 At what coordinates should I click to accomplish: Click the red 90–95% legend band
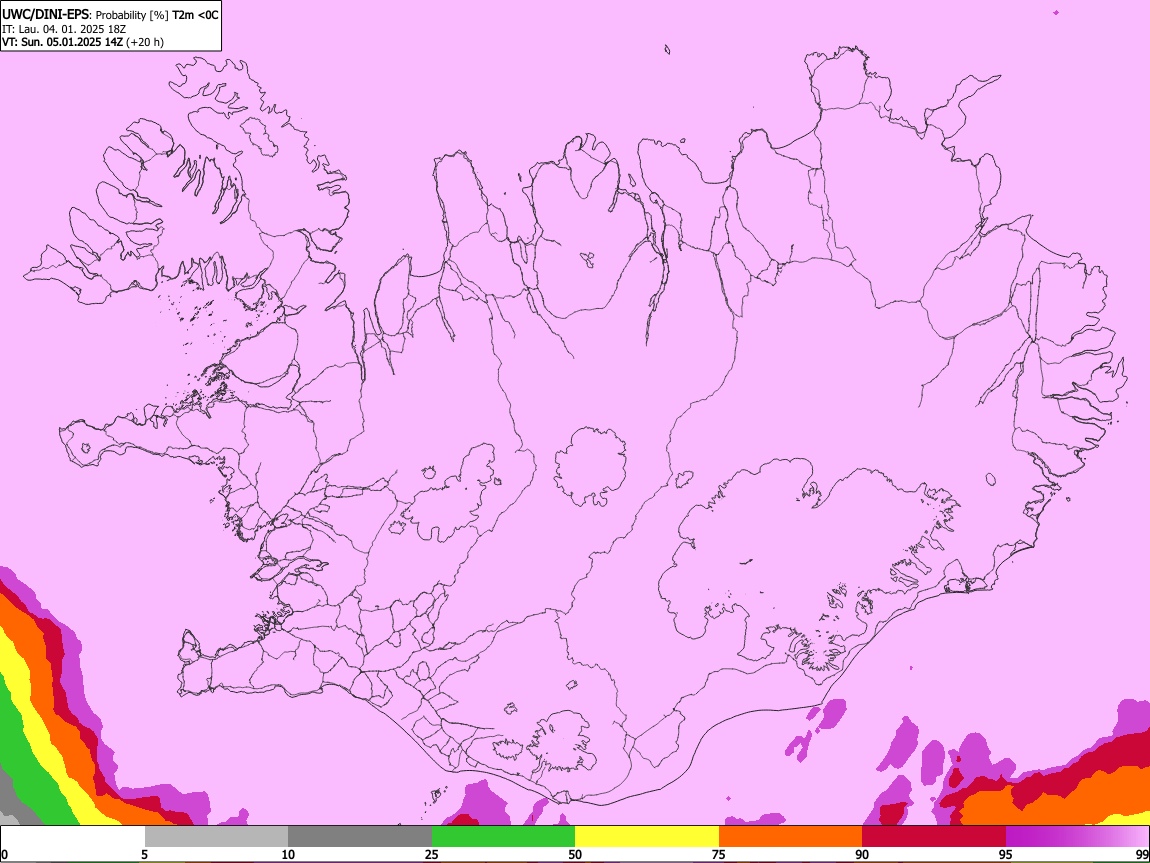(934, 836)
